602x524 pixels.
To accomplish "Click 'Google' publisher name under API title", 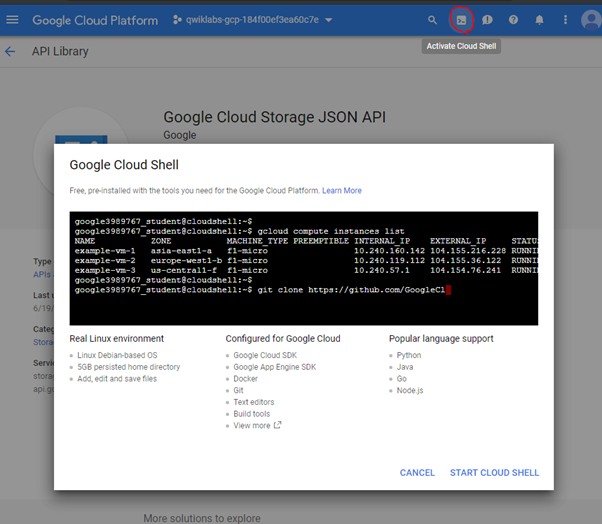I will point(180,135).
